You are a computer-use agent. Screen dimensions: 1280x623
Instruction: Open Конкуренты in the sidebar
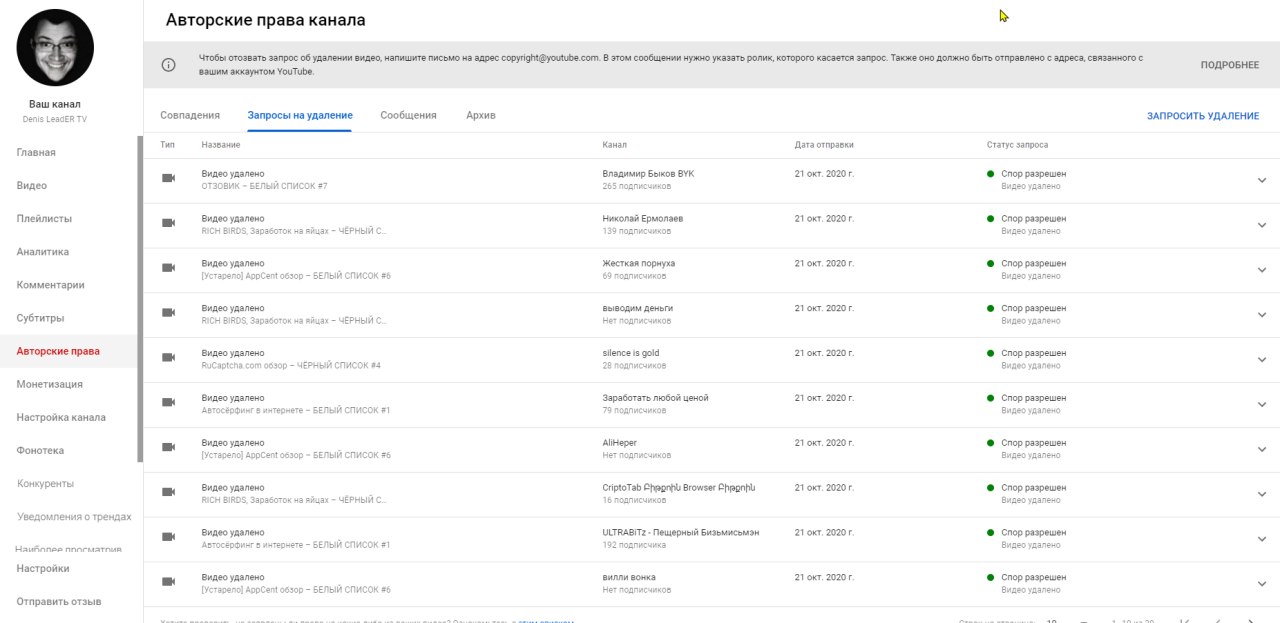tap(46, 483)
